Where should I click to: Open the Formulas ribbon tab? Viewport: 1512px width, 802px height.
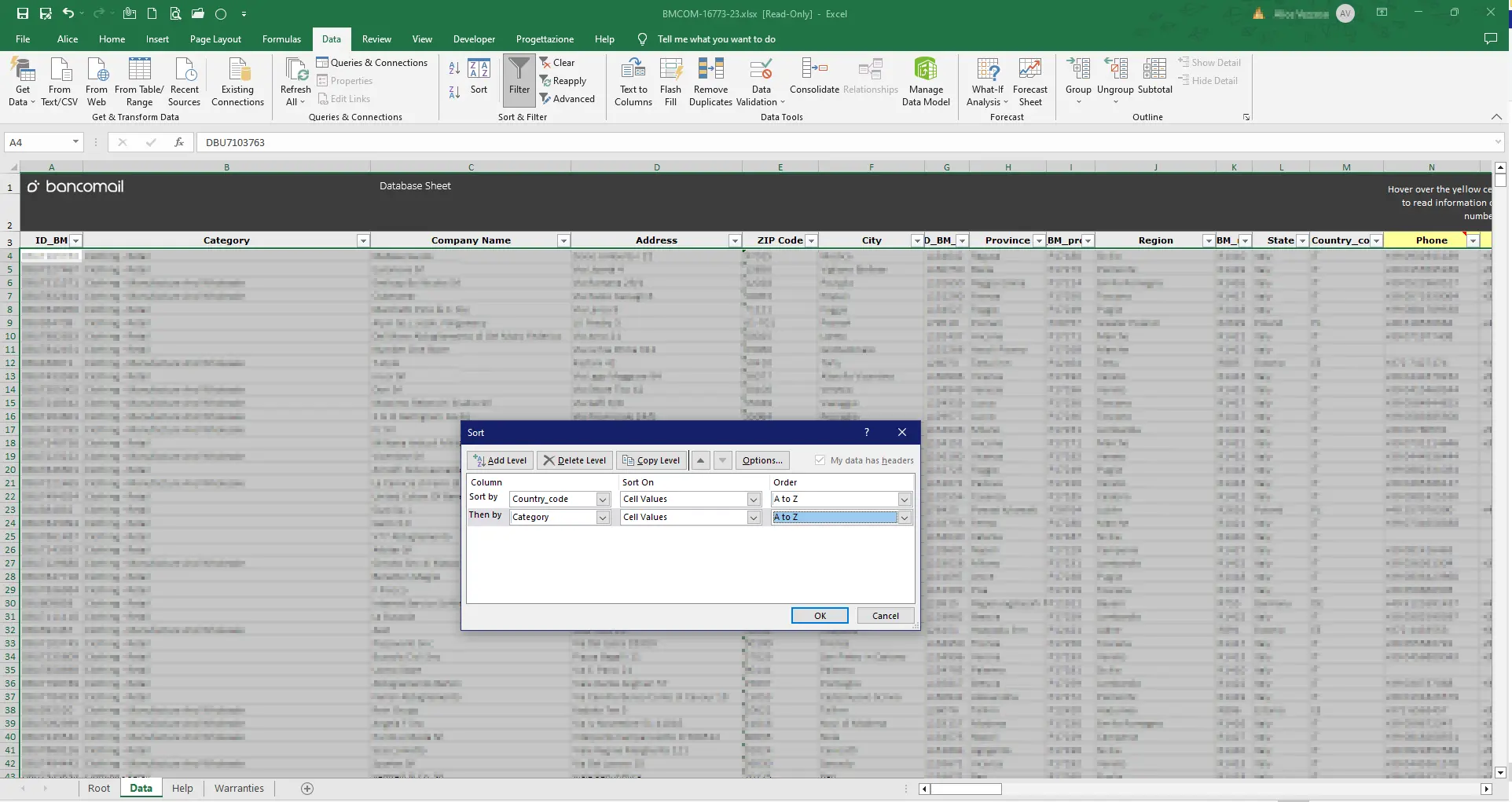281,39
